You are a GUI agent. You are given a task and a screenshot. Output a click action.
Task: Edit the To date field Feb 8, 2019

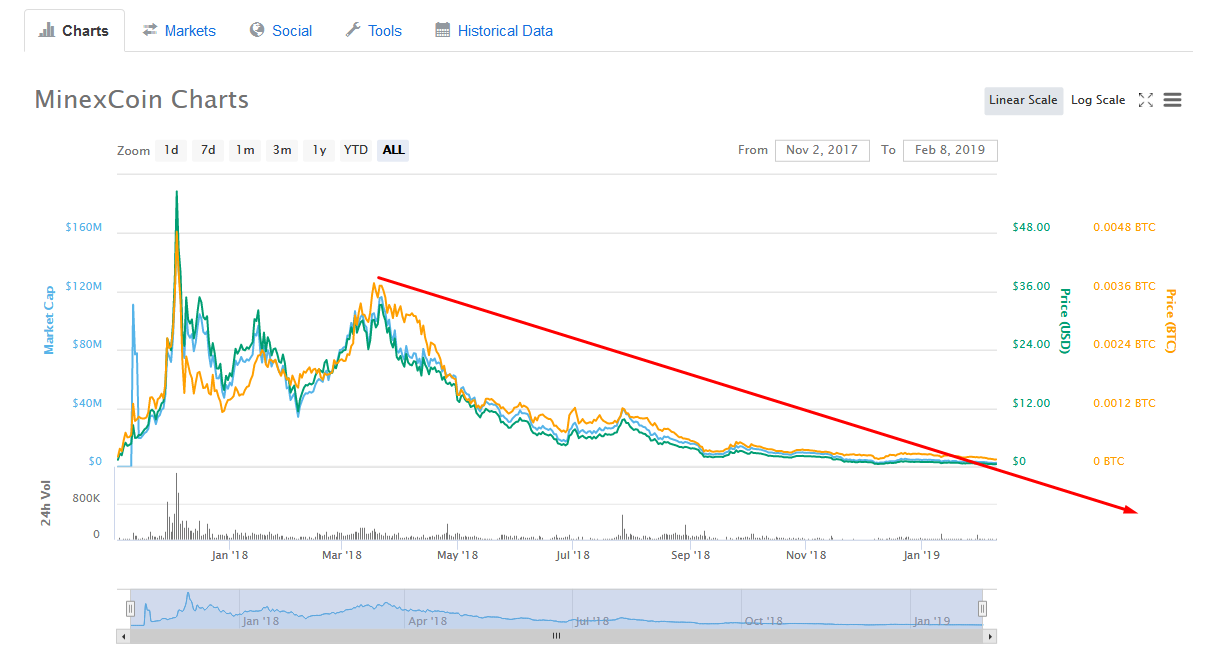tap(950, 150)
